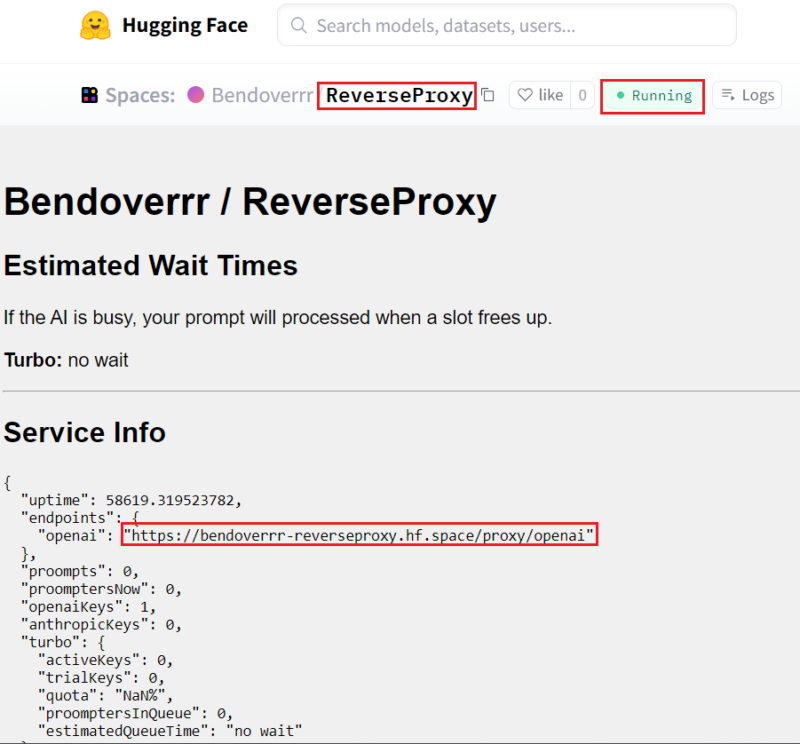Click the openai proxy endpoint URL
Screen dimensions: 800x744
[x=360, y=535]
